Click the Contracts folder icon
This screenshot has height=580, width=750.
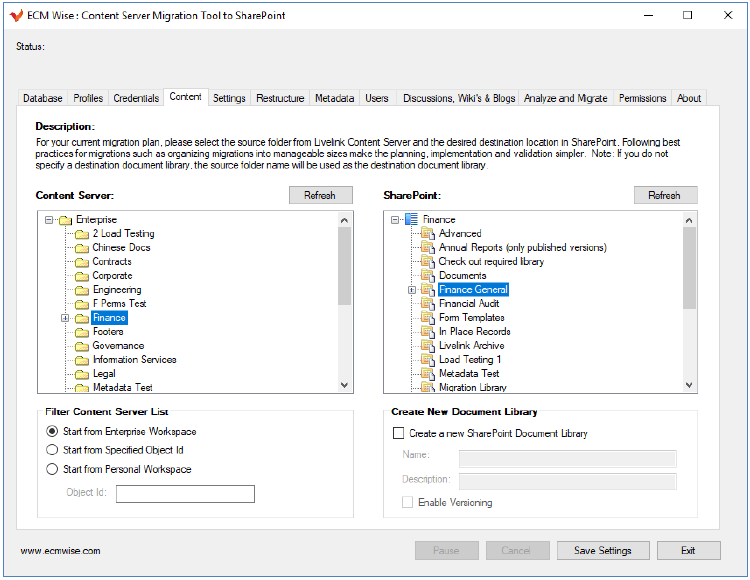82,262
